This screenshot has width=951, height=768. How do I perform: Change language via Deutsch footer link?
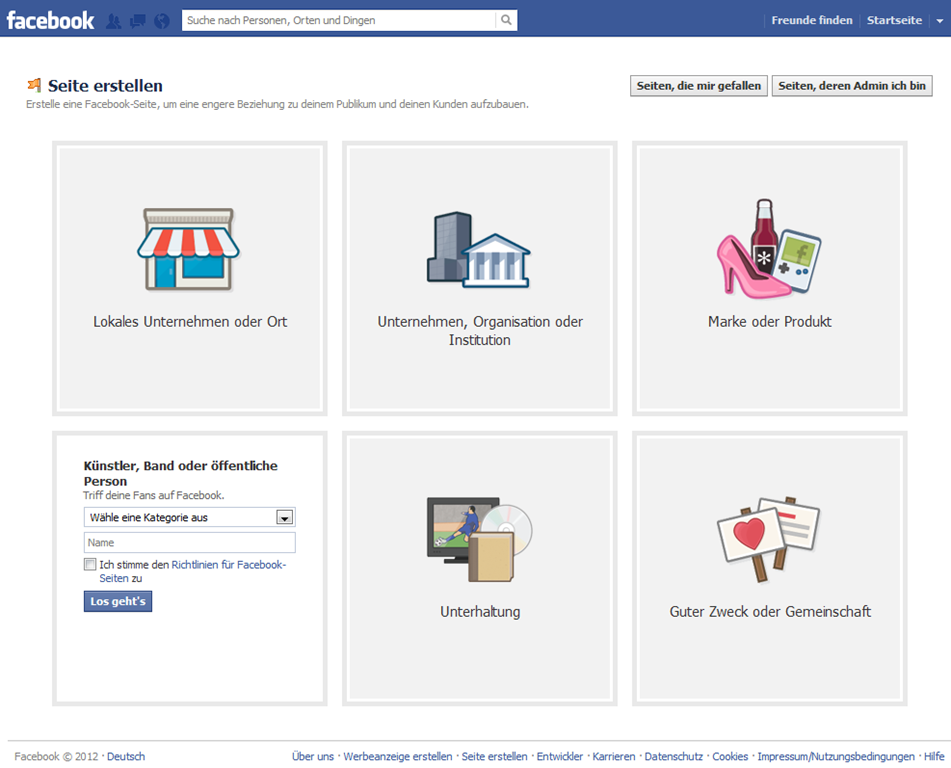[126, 756]
